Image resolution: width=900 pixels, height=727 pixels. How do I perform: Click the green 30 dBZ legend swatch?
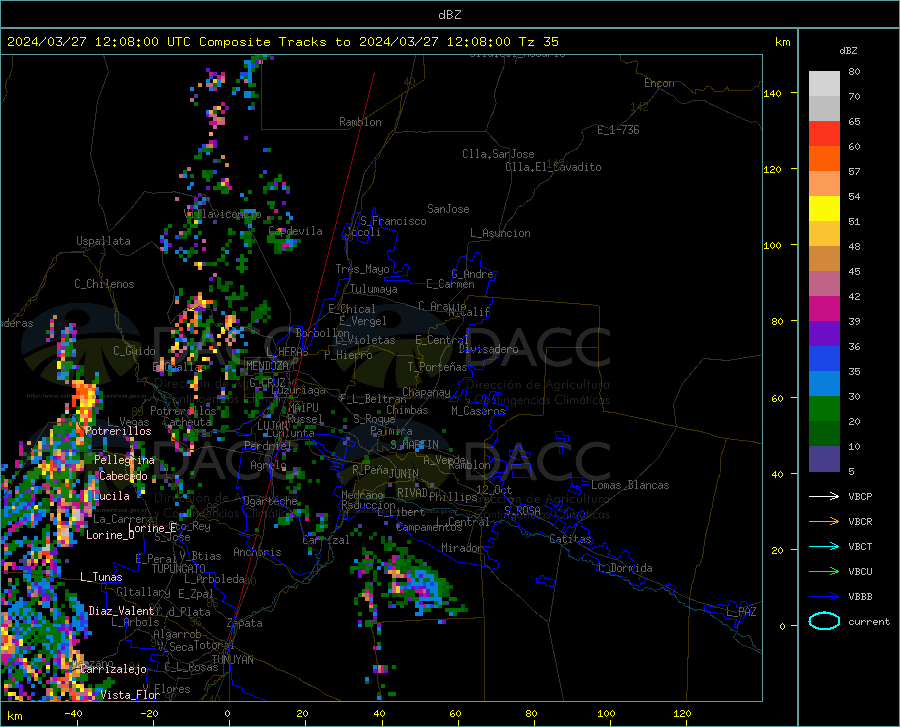click(x=824, y=409)
